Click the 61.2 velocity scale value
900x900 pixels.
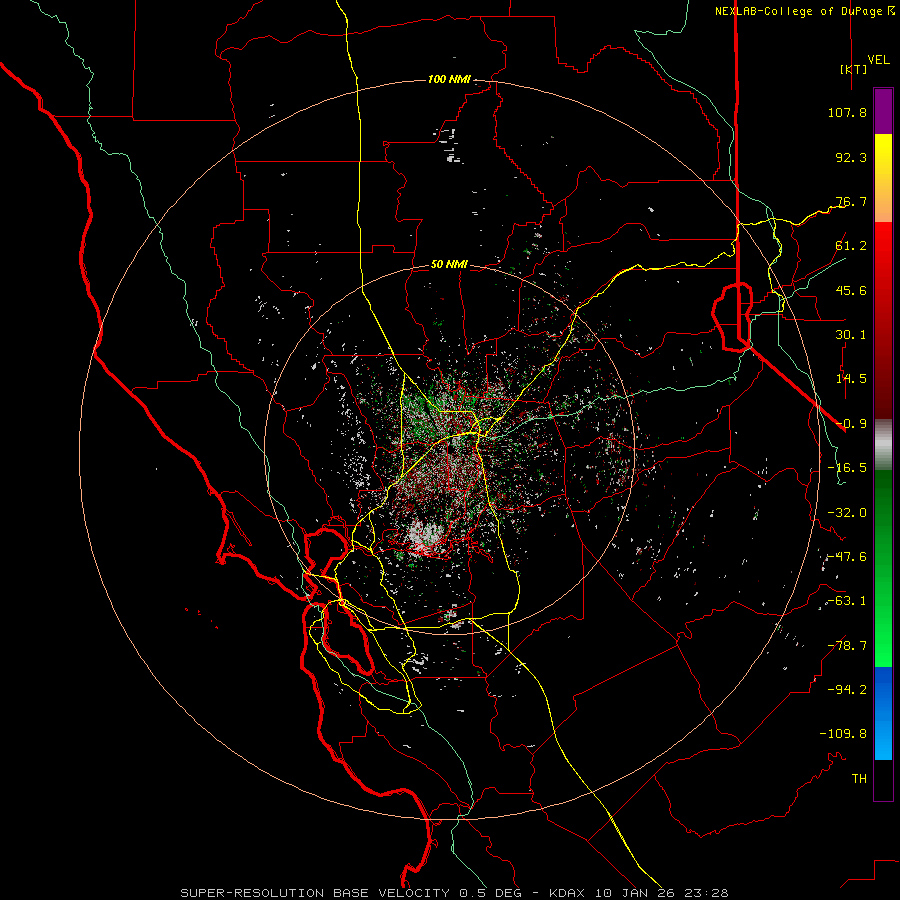[x=851, y=246]
